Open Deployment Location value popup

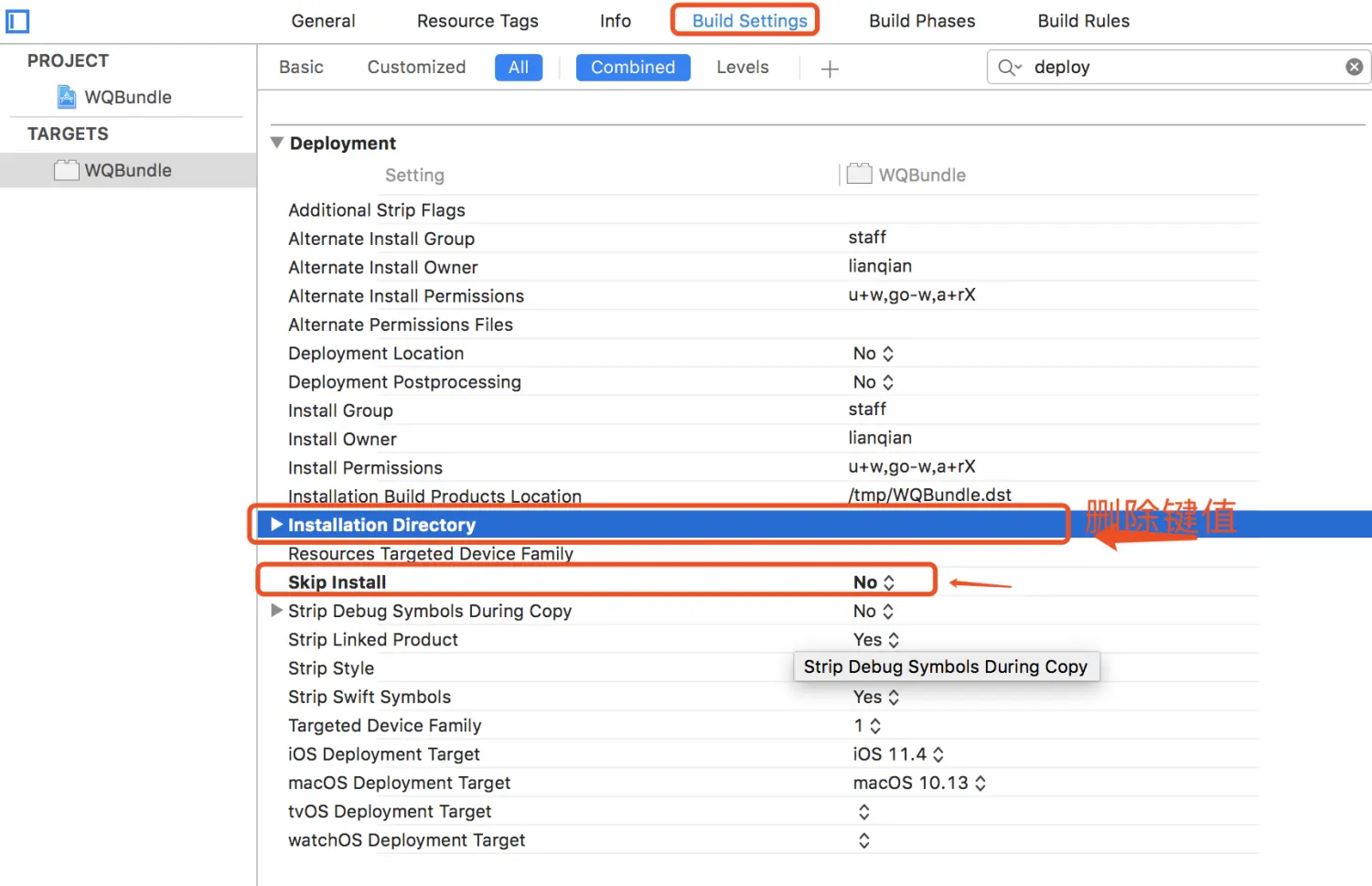pyautogui.click(x=874, y=353)
